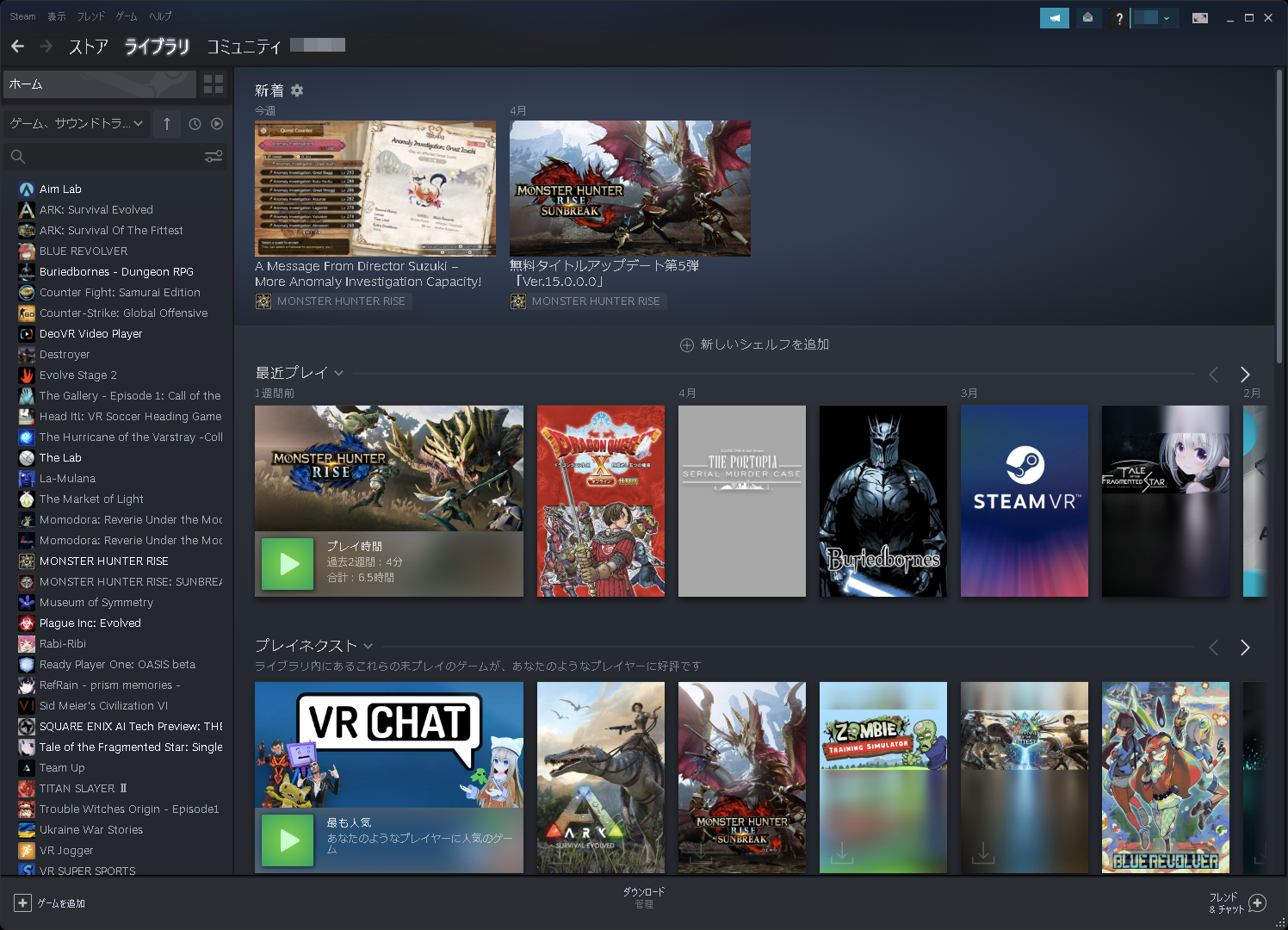Click the ゲームを追加 button

(48, 903)
